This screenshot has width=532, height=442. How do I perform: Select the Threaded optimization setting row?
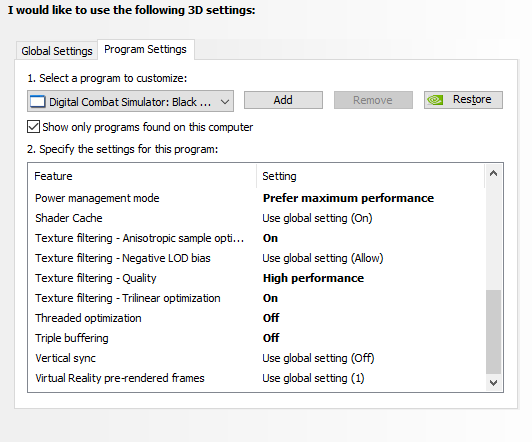(x=256, y=318)
